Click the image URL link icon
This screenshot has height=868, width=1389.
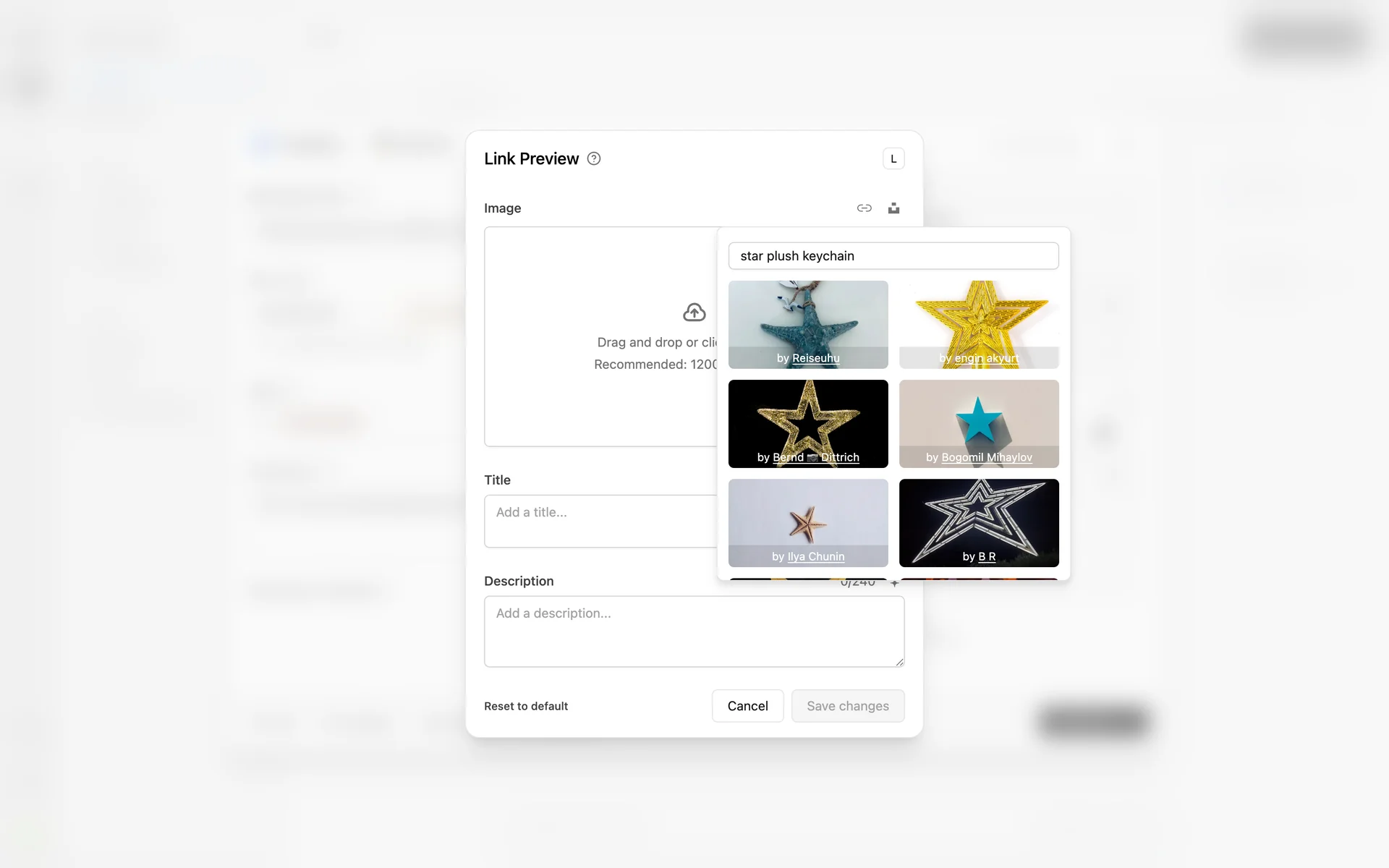click(x=864, y=208)
